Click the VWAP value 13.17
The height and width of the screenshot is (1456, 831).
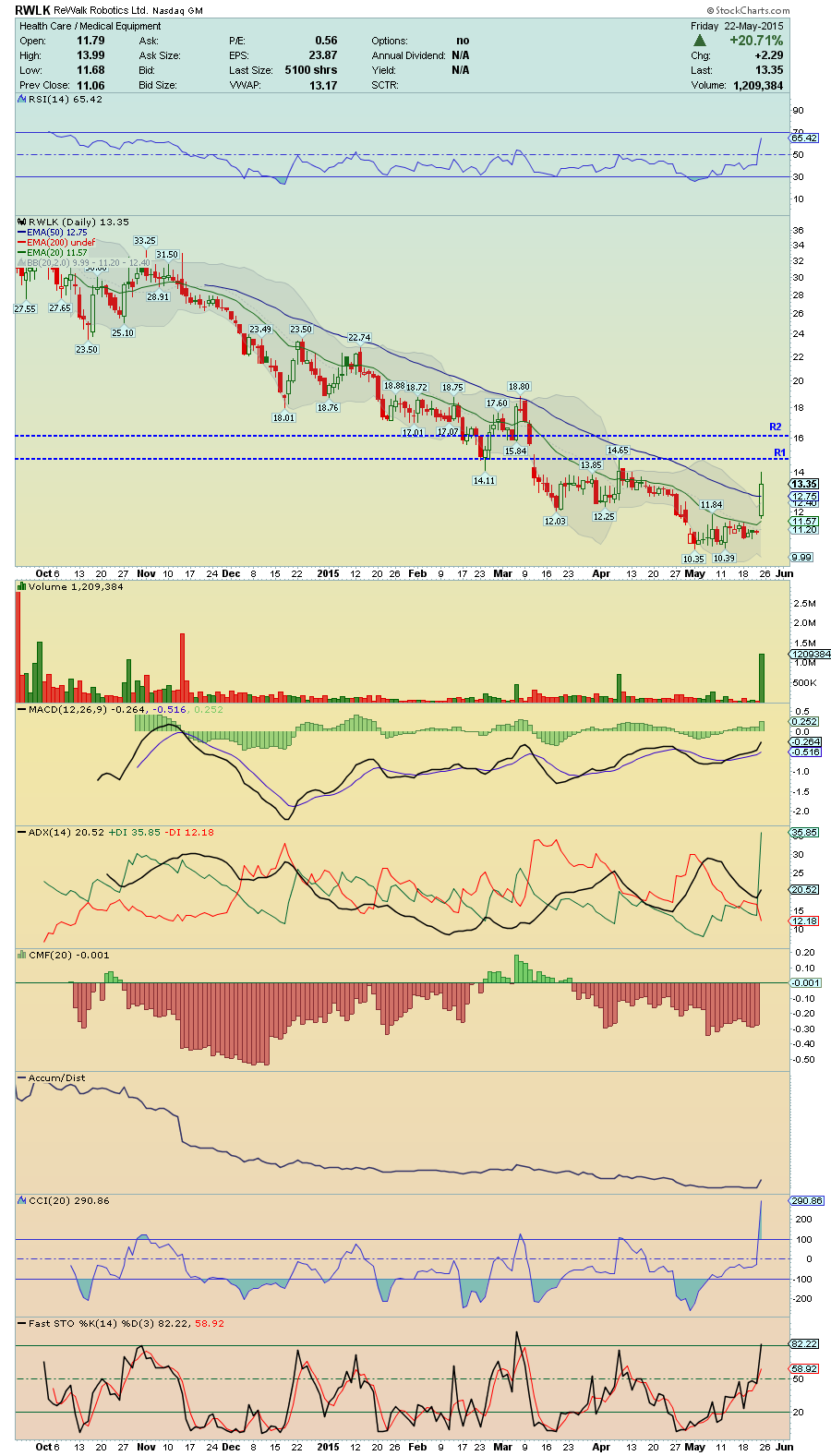323,85
